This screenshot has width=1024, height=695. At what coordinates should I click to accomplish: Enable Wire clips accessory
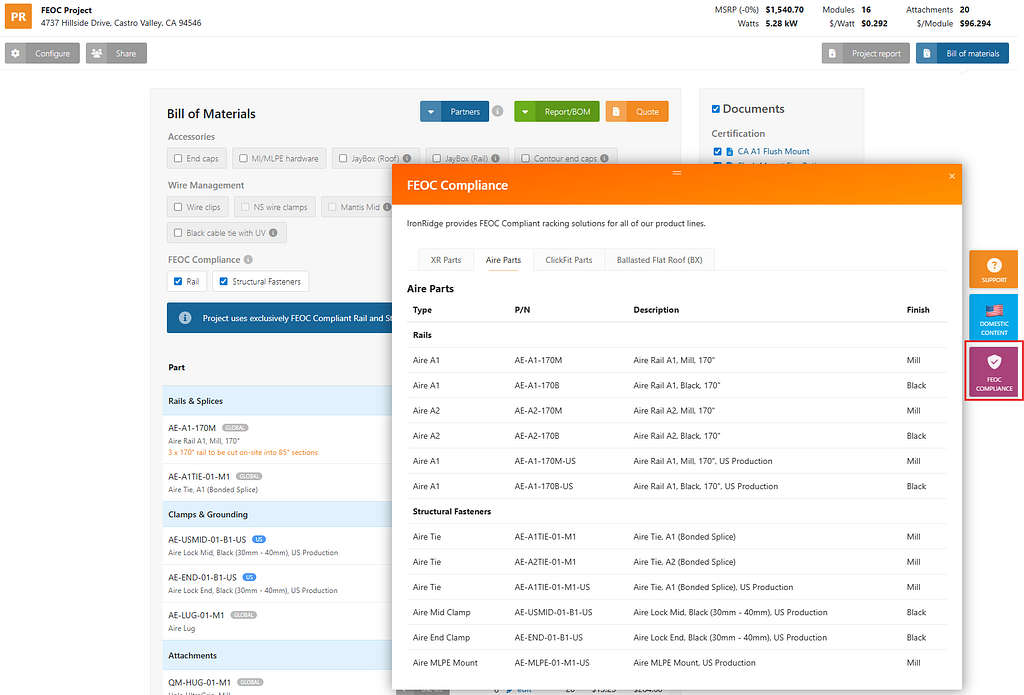(x=177, y=207)
